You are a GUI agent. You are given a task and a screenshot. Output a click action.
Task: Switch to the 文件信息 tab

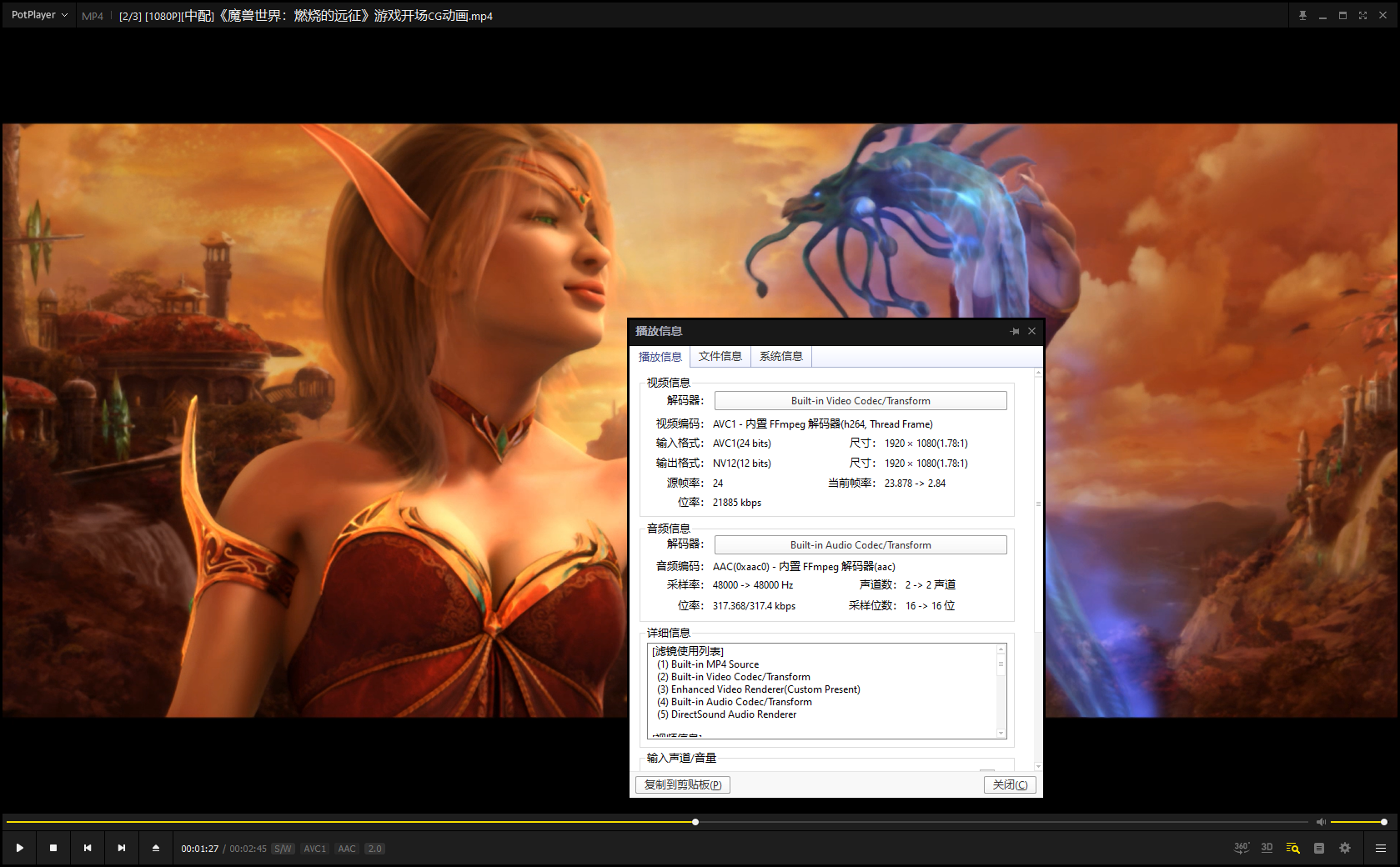(x=720, y=357)
